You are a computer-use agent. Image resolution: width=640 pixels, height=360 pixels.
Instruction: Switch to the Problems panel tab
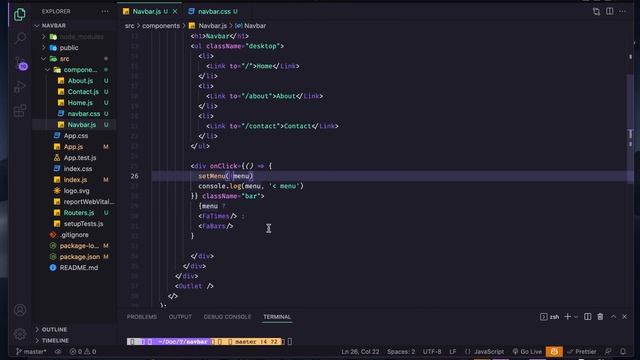pyautogui.click(x=142, y=317)
